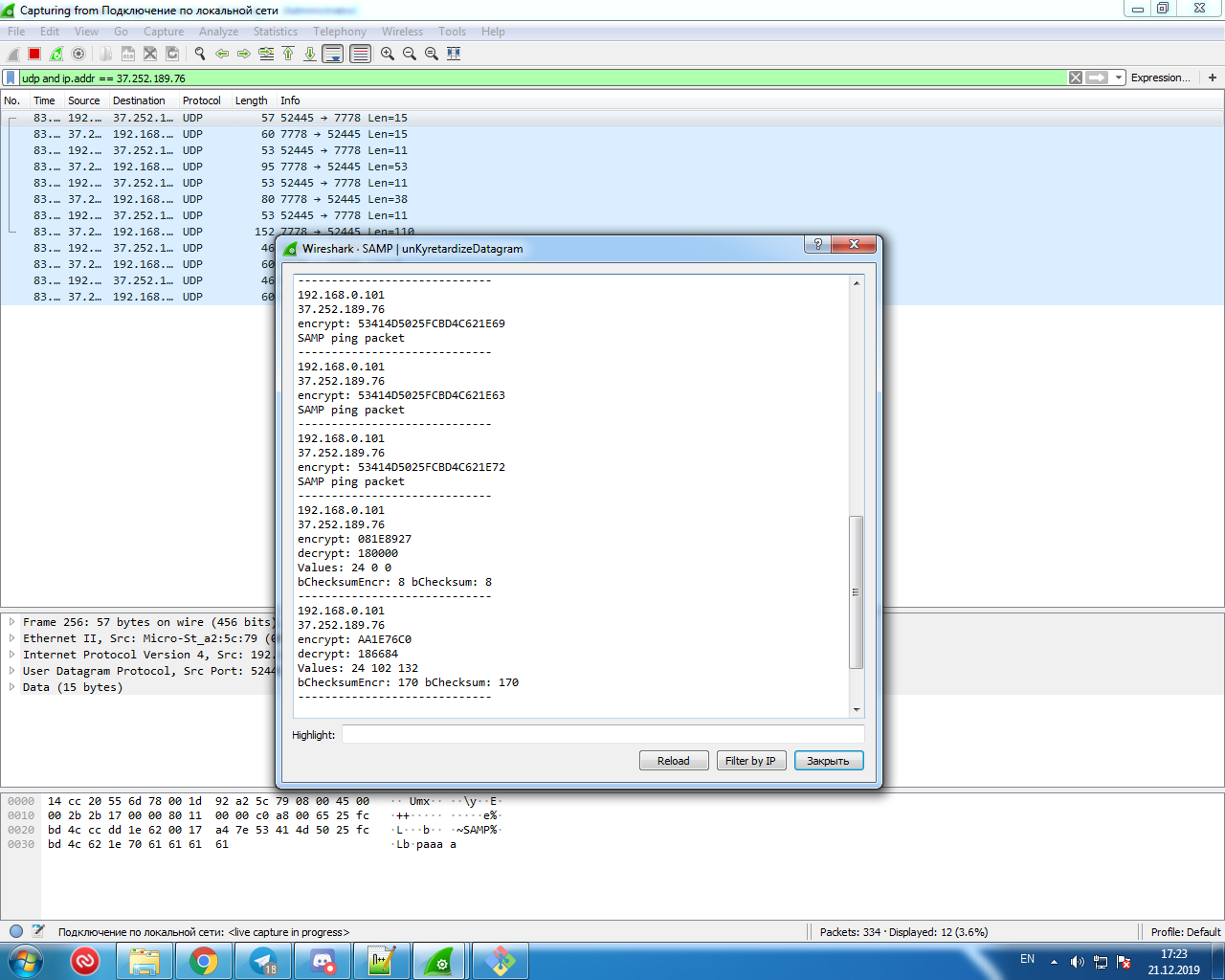Click the SAMP dialog scrollbar down arrow
This screenshot has height=980, width=1225.
[857, 710]
